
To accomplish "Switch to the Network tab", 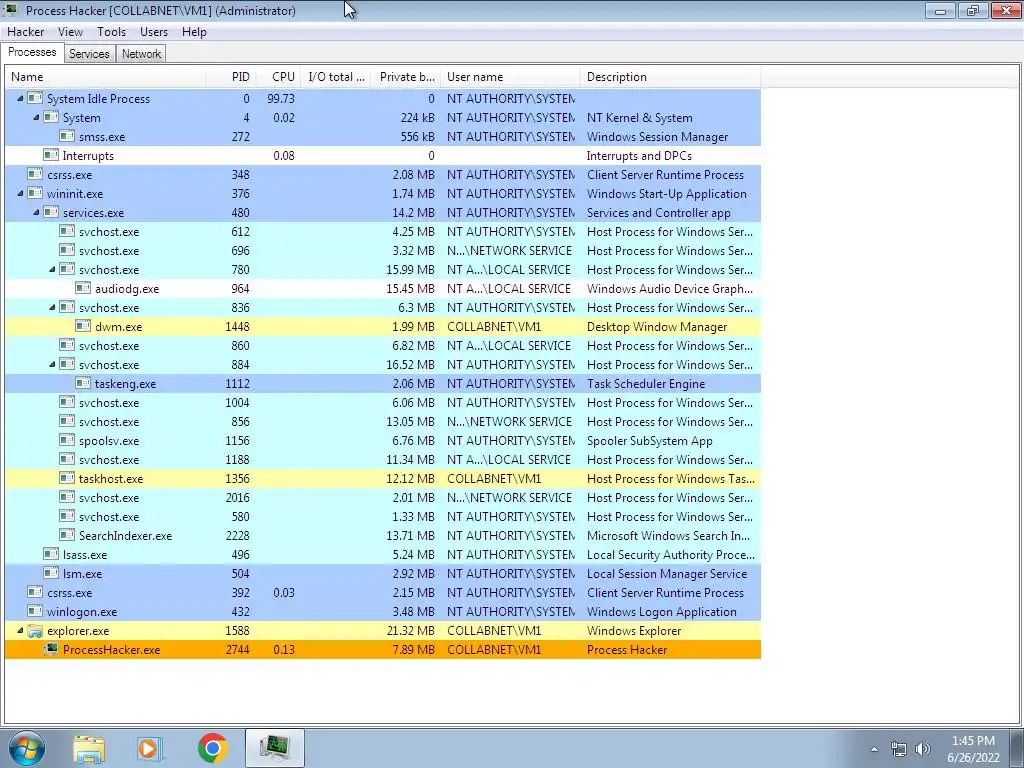I will coord(141,54).
